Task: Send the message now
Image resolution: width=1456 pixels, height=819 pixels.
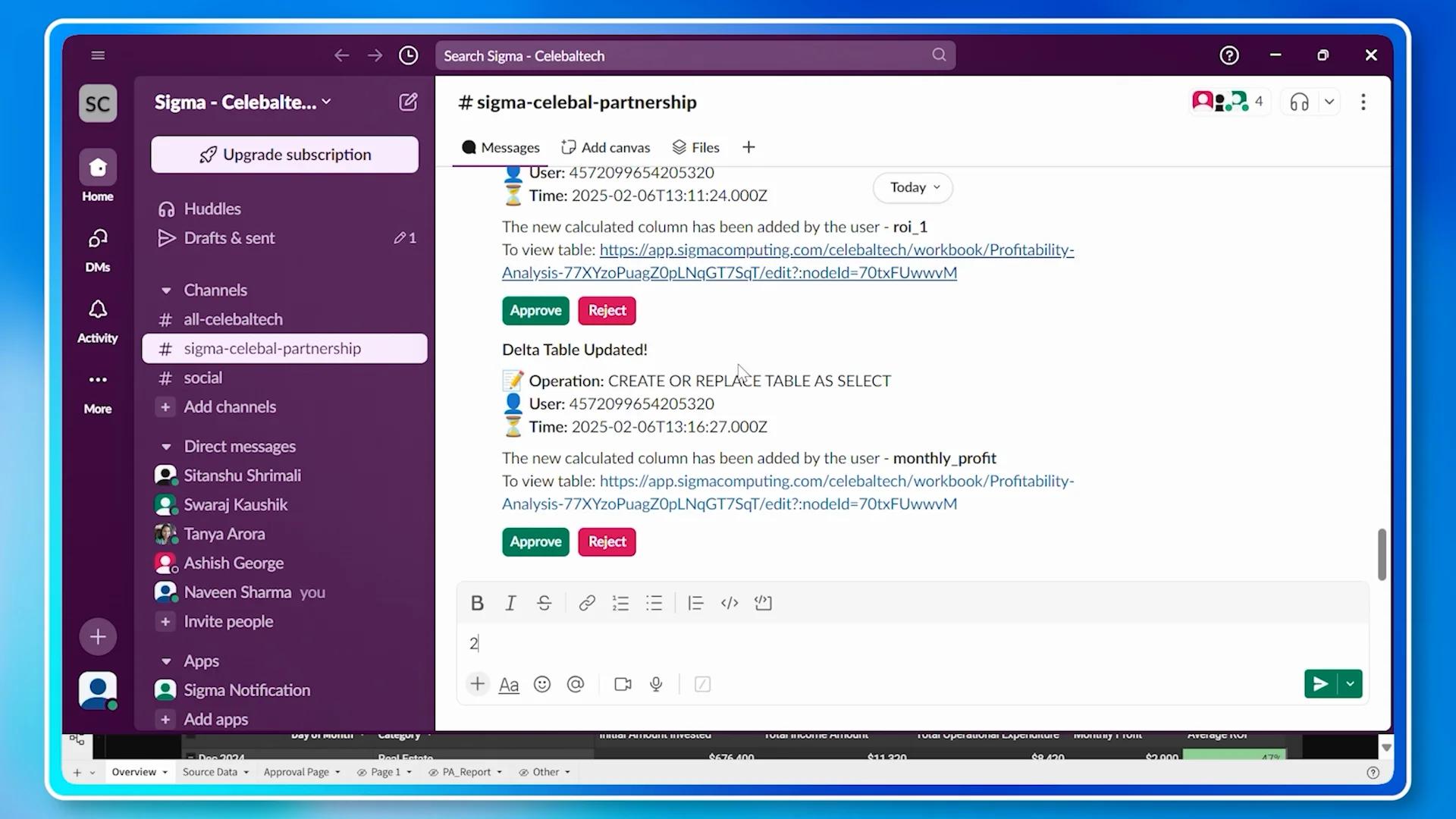Action: point(1320,684)
